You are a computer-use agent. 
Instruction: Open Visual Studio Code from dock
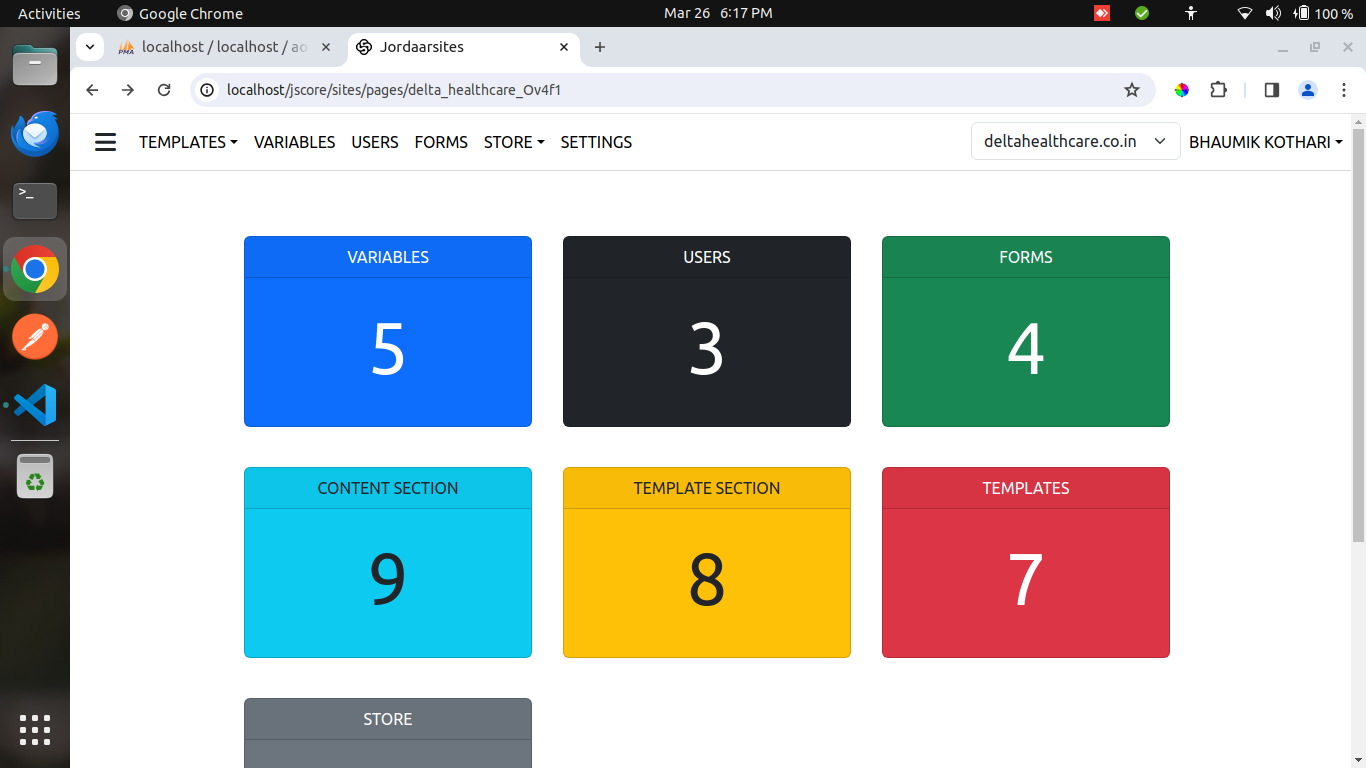35,405
